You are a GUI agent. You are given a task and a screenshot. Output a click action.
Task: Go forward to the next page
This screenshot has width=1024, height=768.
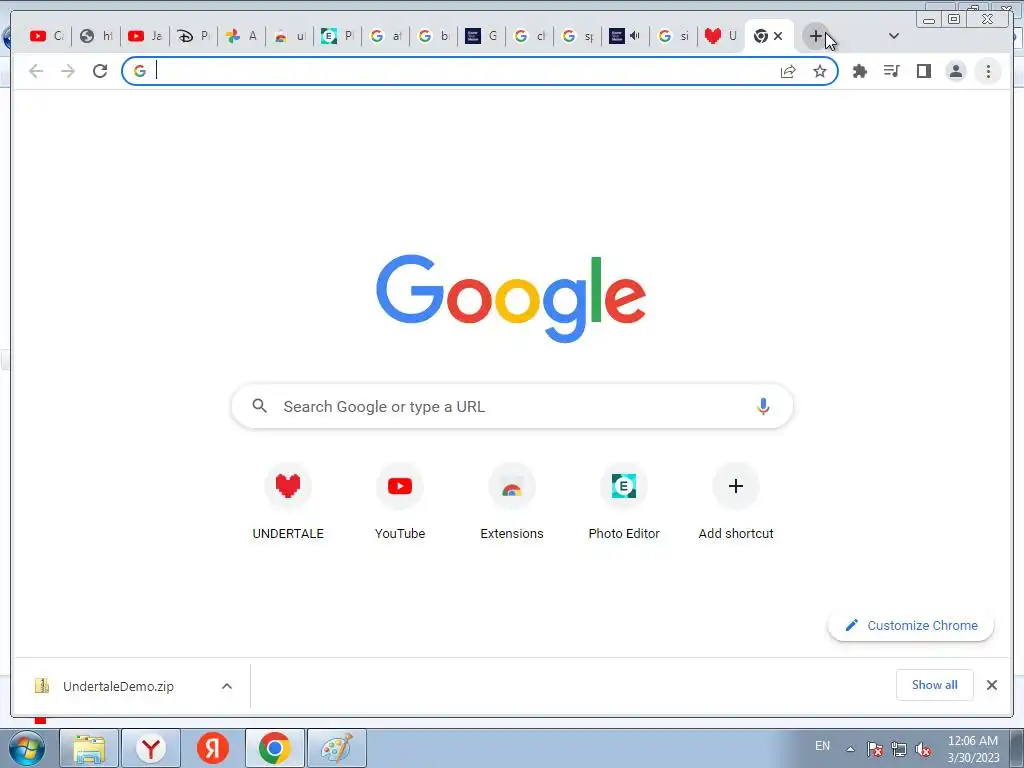coord(68,71)
